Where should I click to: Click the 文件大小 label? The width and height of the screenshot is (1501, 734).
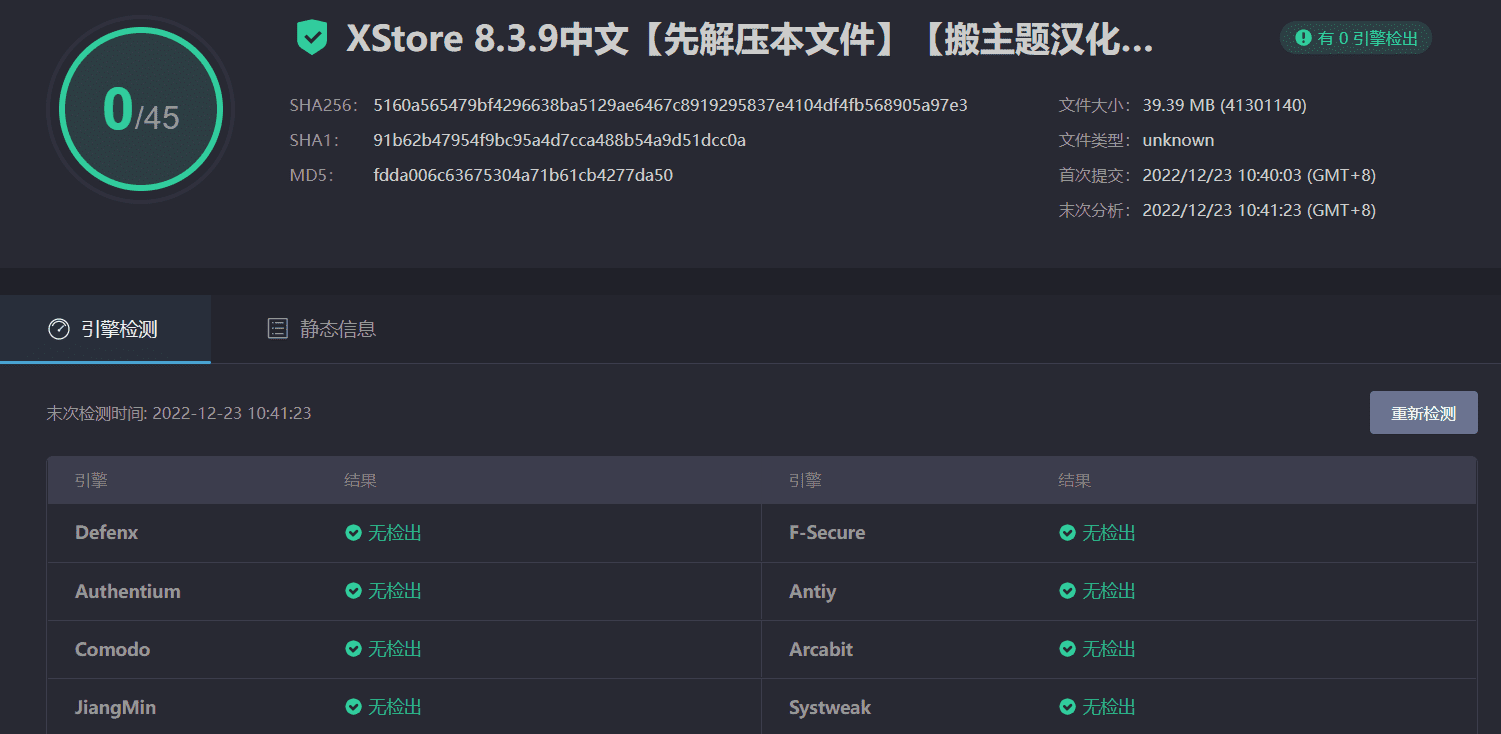1095,105
